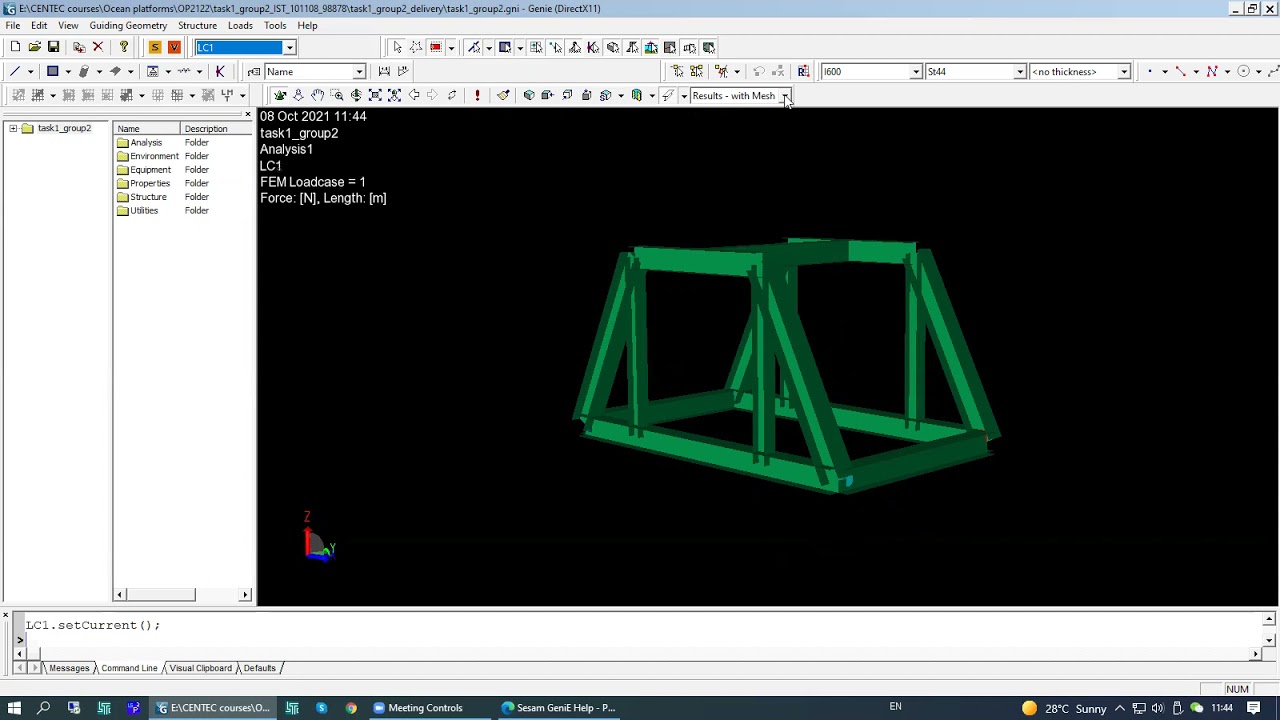
Task: Open the Results - with Mesh dropdown
Action: [785, 95]
